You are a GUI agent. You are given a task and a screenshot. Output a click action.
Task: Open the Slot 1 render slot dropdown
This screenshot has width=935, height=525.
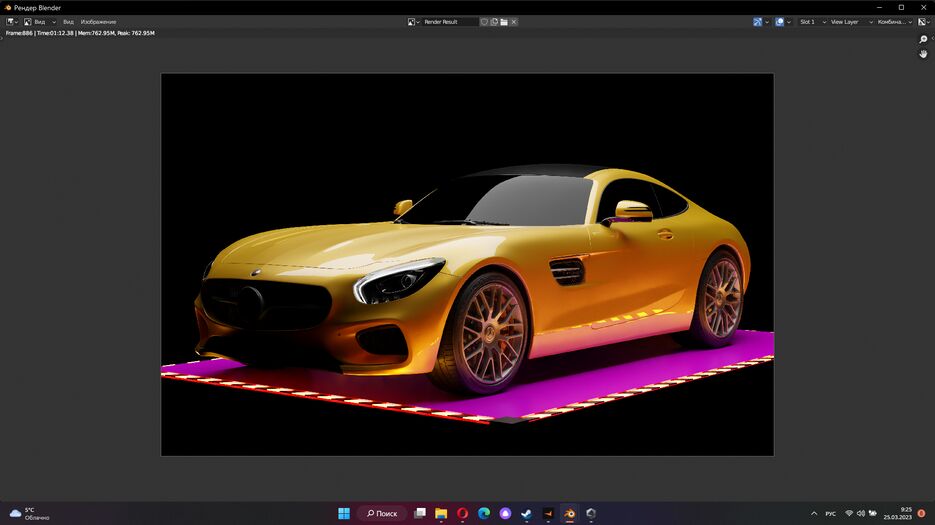click(x=812, y=21)
